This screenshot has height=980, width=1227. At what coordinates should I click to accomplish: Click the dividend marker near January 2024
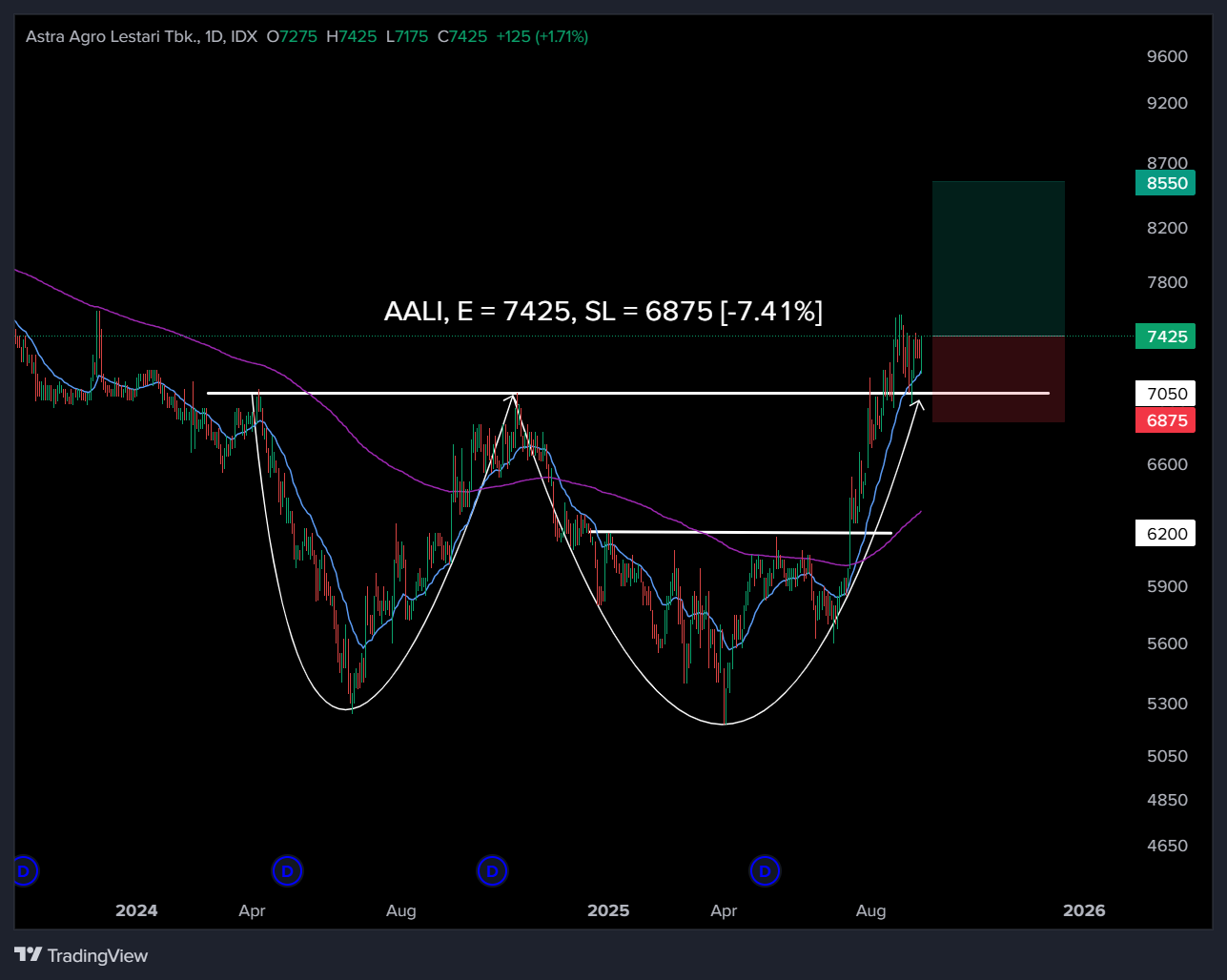pyautogui.click(x=24, y=870)
